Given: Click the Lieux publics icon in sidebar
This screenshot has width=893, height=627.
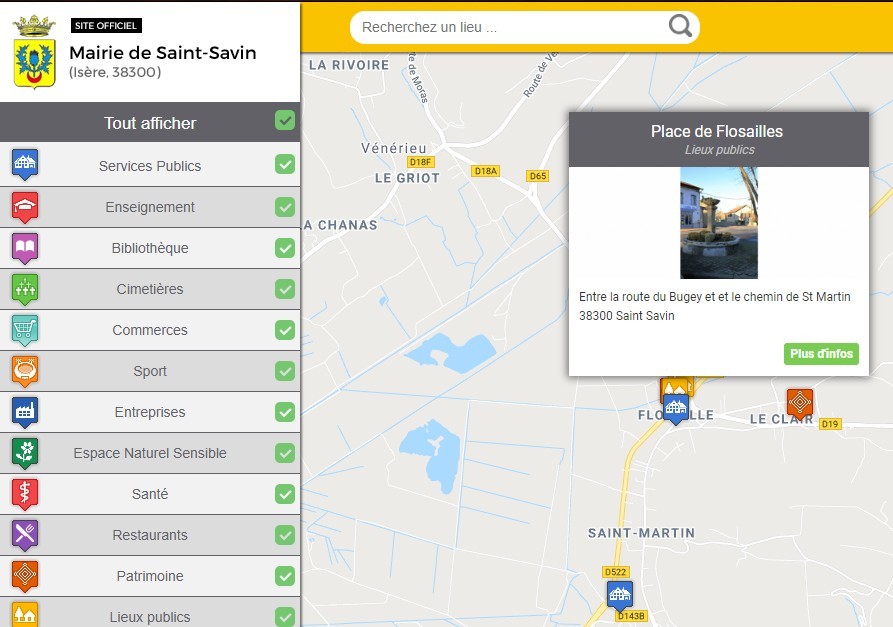Looking at the screenshot, I should [24, 614].
